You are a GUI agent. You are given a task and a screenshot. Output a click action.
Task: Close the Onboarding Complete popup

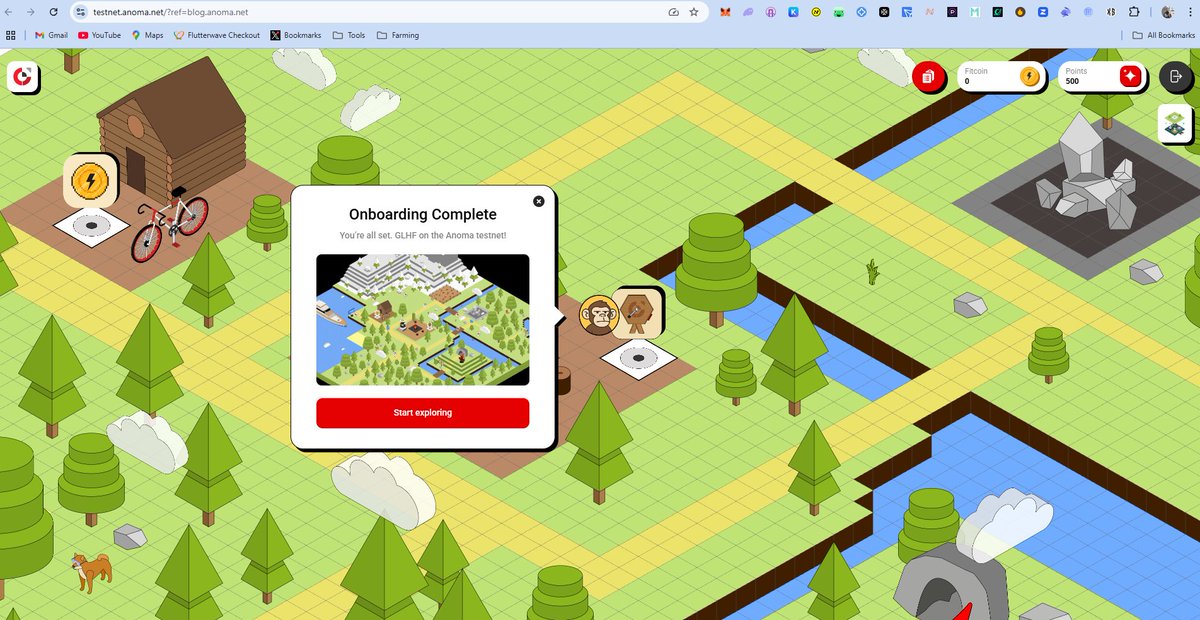[x=539, y=201]
